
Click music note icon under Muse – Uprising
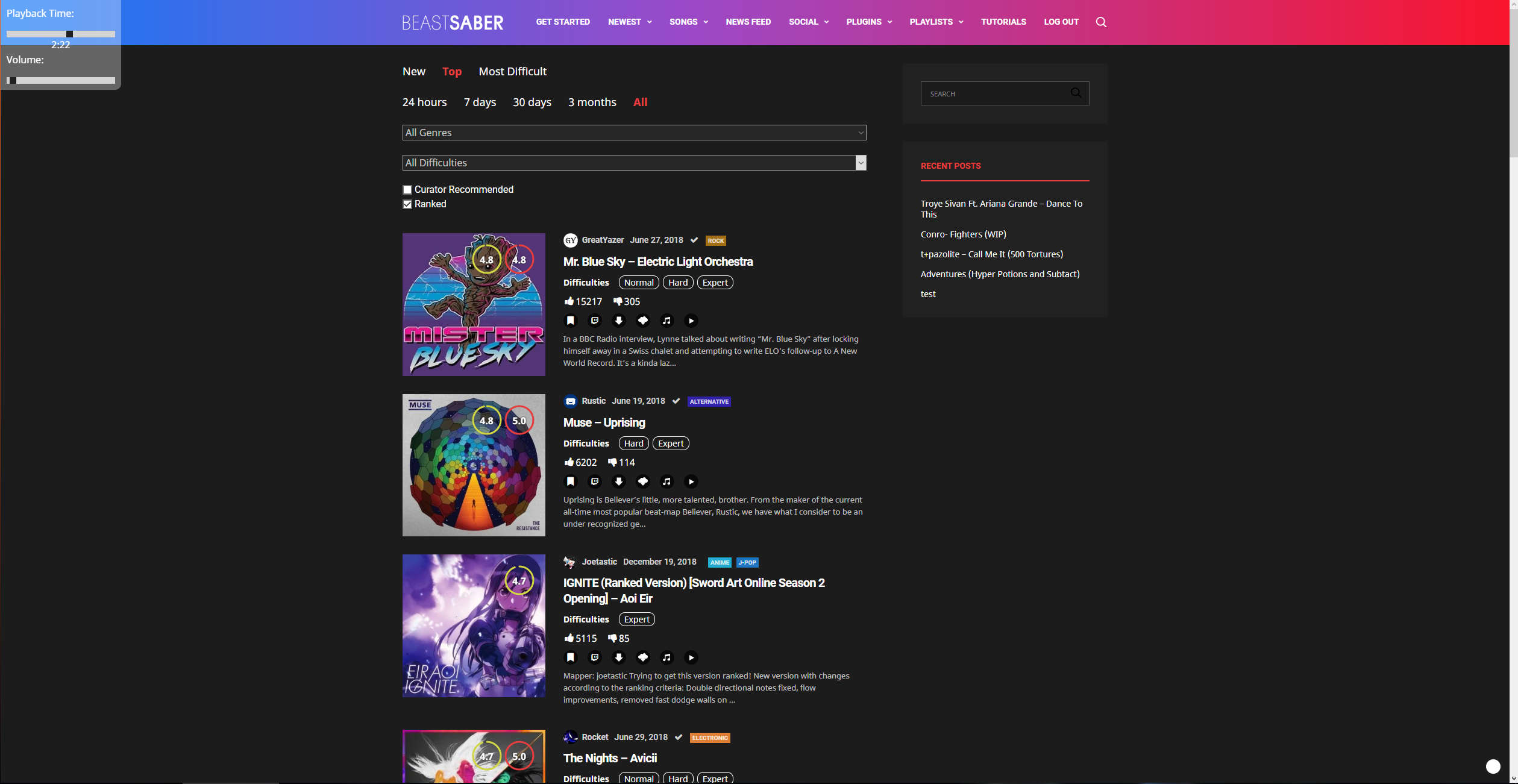point(666,481)
